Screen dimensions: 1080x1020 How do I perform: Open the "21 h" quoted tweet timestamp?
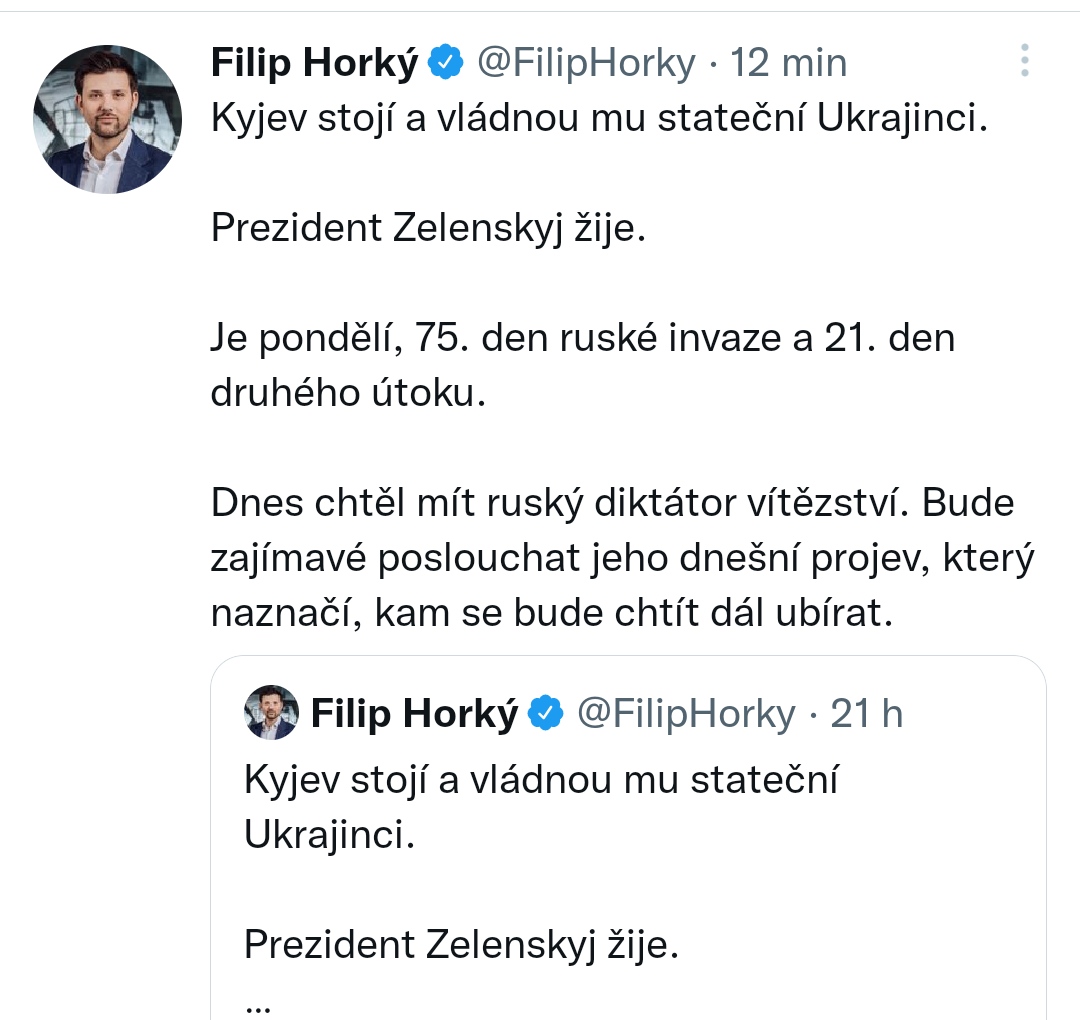pos(866,713)
